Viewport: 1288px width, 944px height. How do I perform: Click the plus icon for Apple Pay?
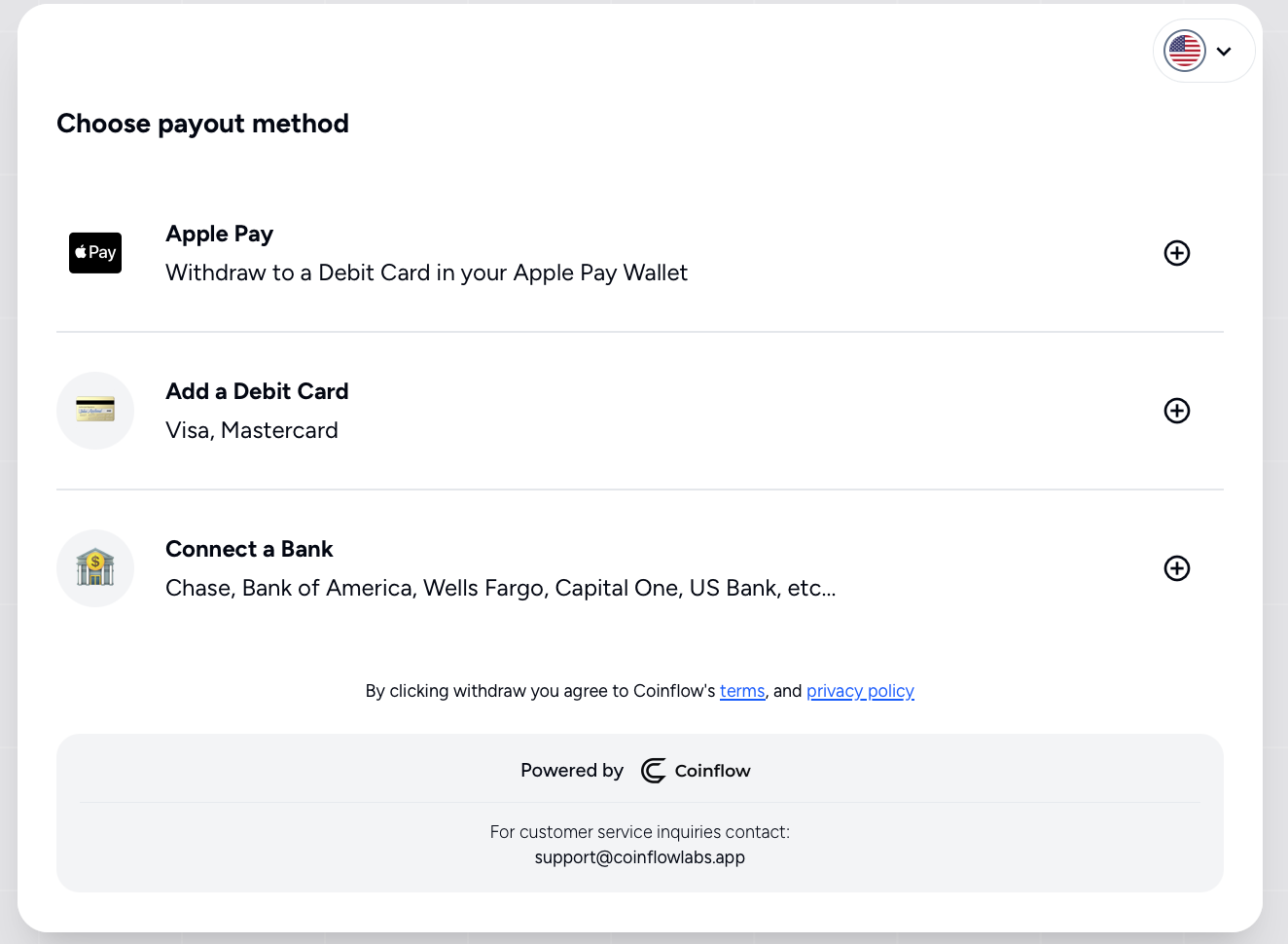pyautogui.click(x=1177, y=253)
